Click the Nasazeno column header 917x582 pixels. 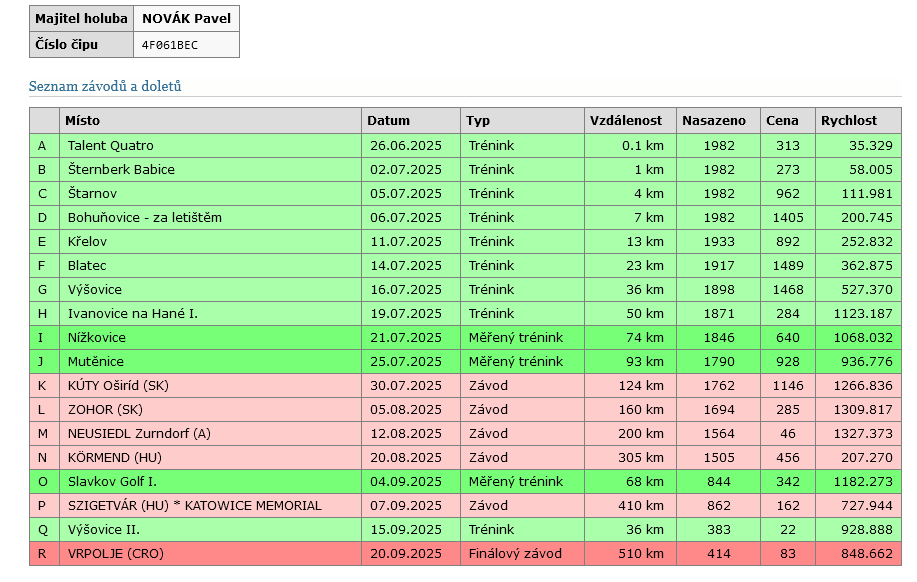coord(713,121)
